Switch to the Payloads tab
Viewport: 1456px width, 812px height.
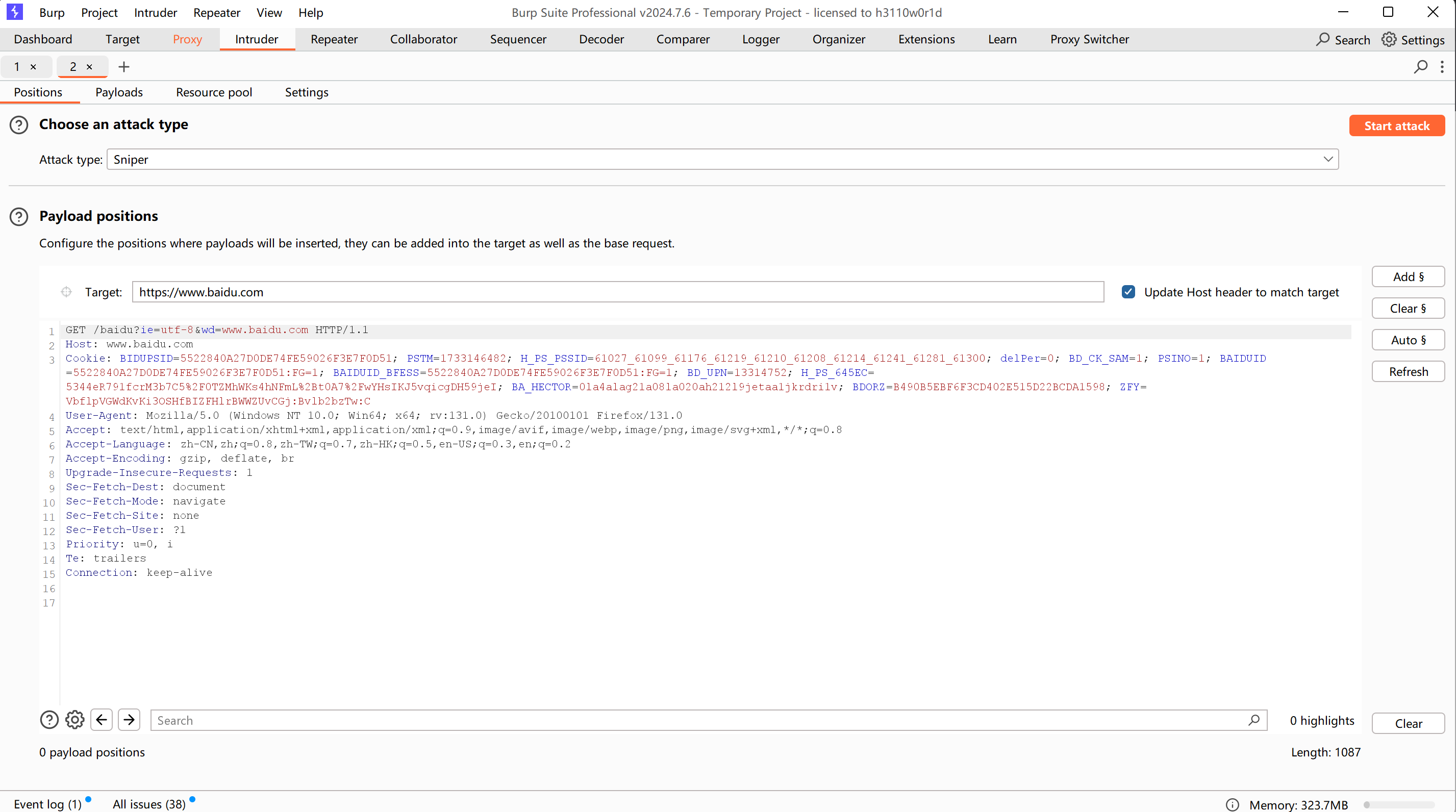pos(119,92)
